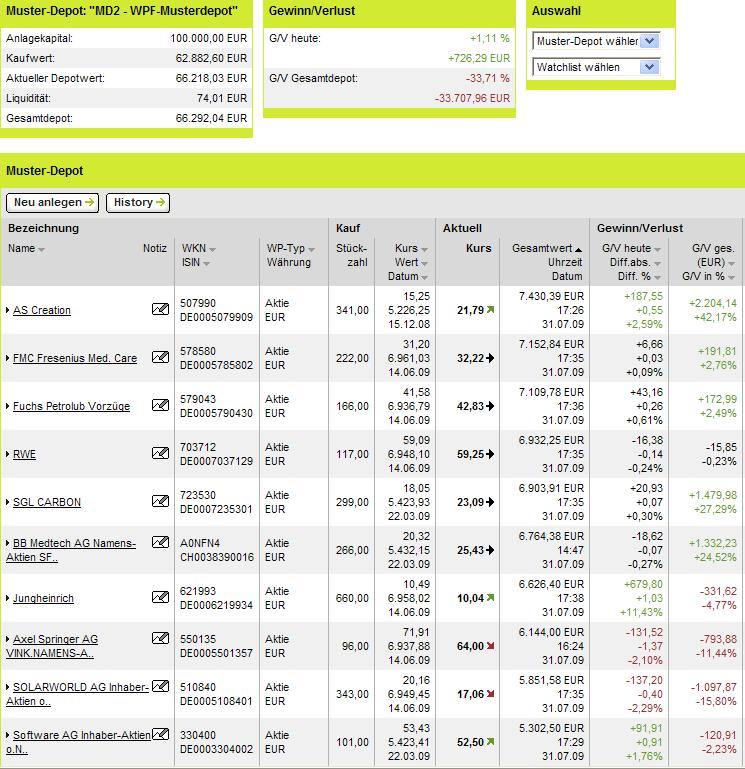Click the black trend arrow beside 25,43
The image size is (745, 769).
pyautogui.click(x=490, y=550)
